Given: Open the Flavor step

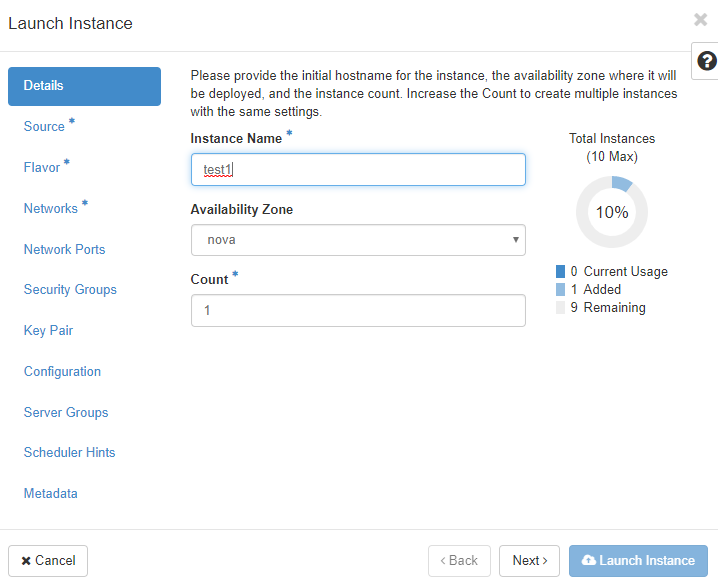Looking at the screenshot, I should (42, 167).
